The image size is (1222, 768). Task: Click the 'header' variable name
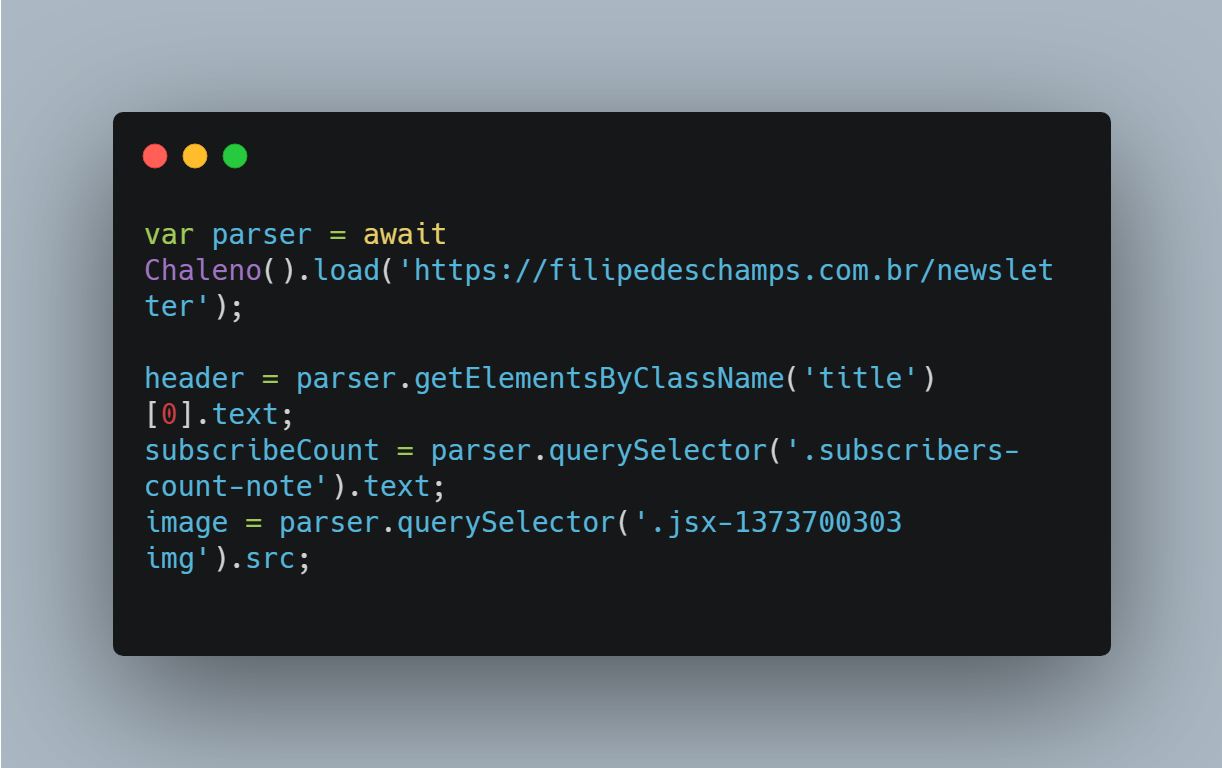click(195, 379)
